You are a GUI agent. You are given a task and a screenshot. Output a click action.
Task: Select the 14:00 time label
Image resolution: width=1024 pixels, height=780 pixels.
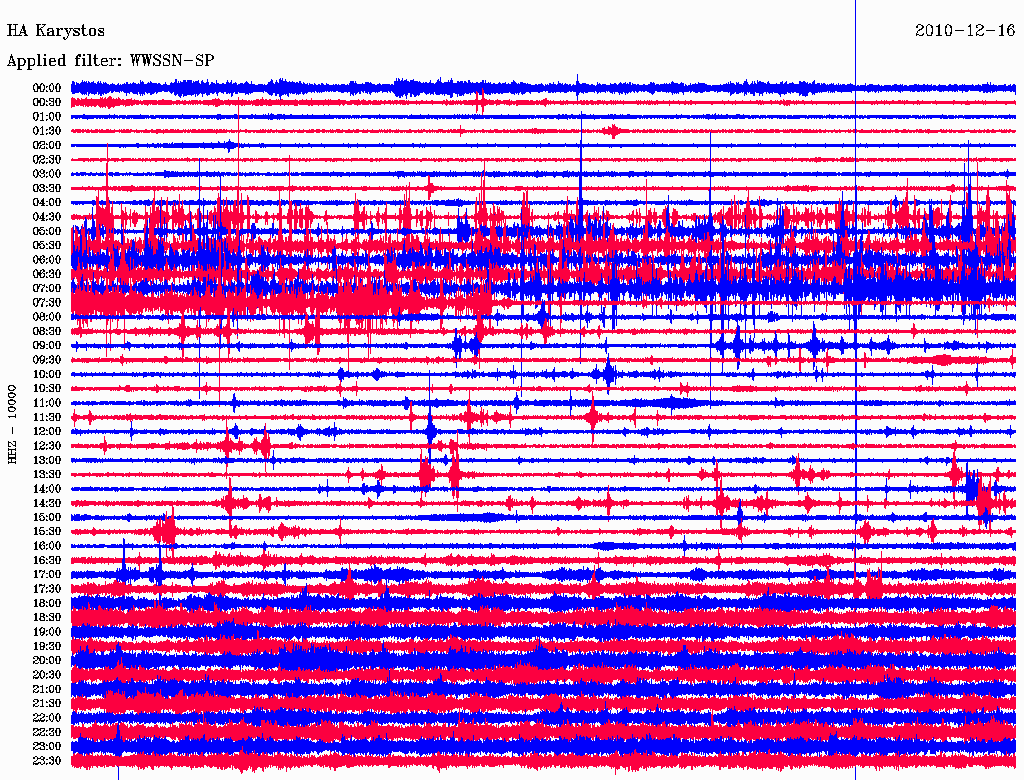[46, 489]
